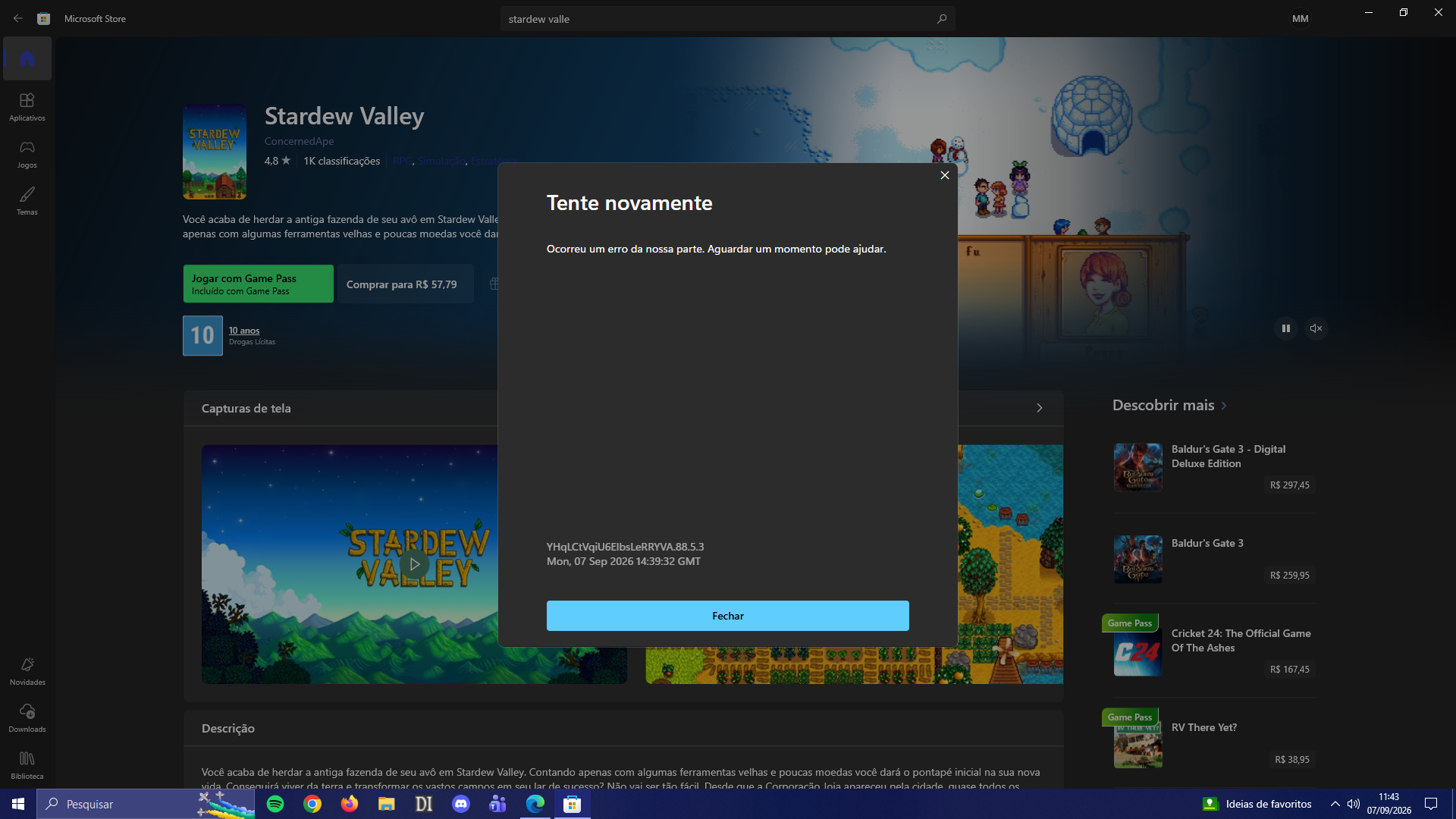Open Google Chrome from taskbar

(312, 804)
